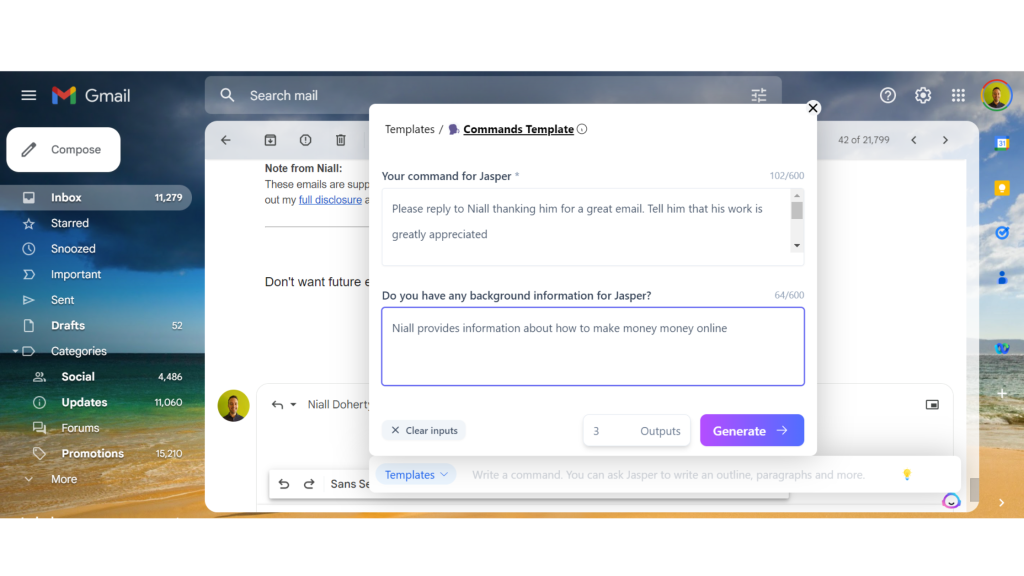Image resolution: width=1024 pixels, height=576 pixels.
Task: Click the Generate button
Action: pos(751,430)
